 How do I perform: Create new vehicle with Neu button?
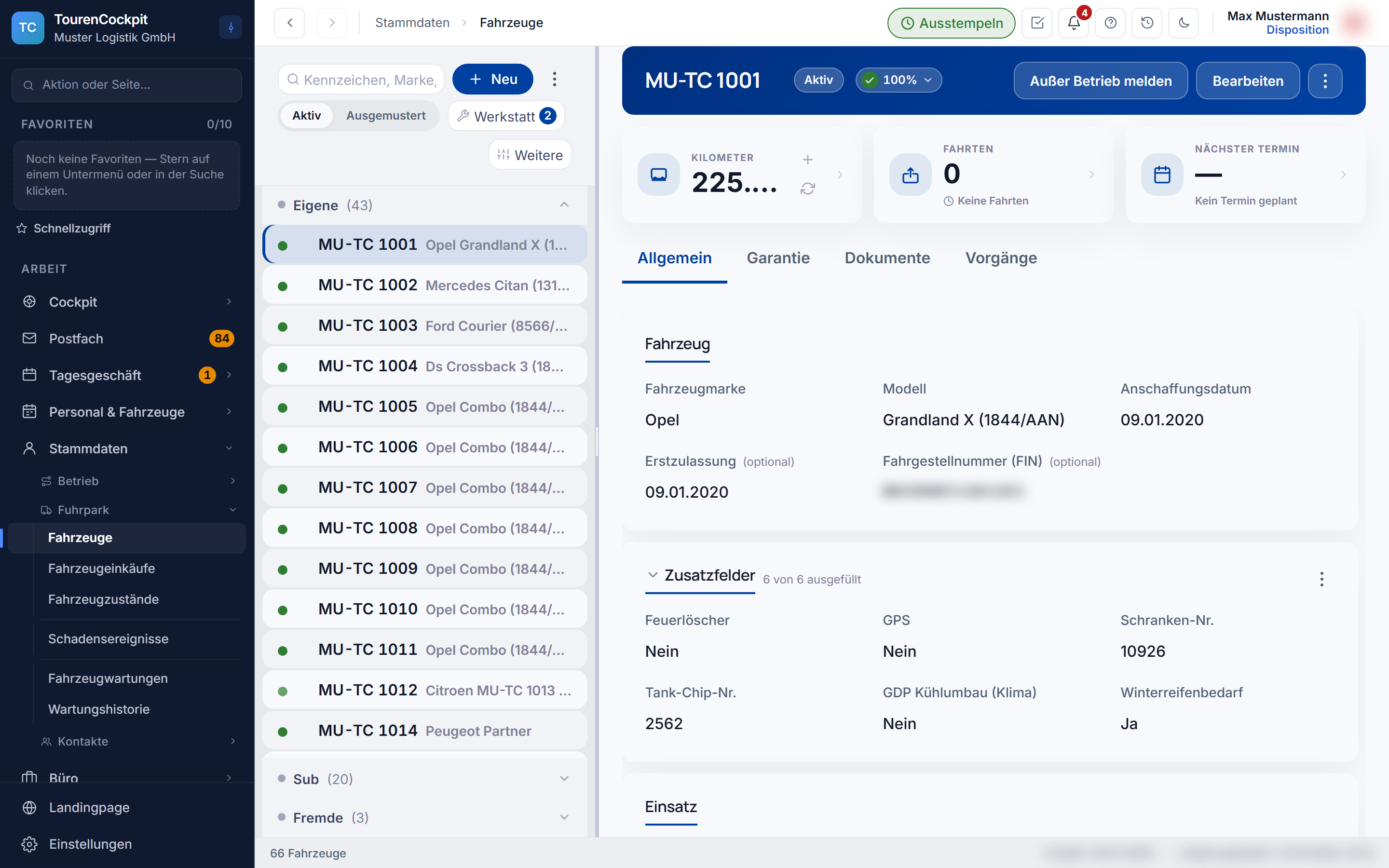pos(492,79)
